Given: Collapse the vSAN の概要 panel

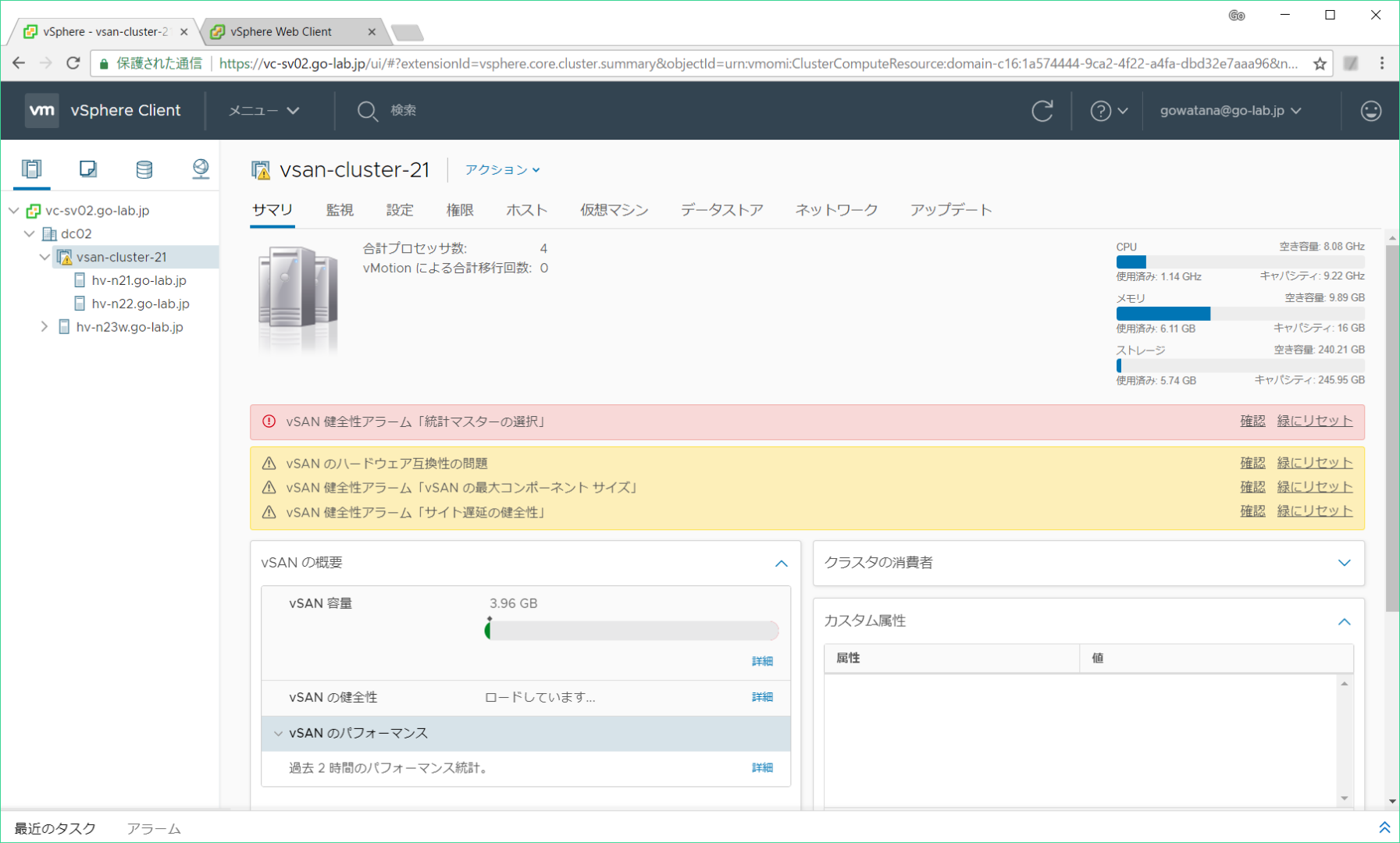Looking at the screenshot, I should pos(781,564).
